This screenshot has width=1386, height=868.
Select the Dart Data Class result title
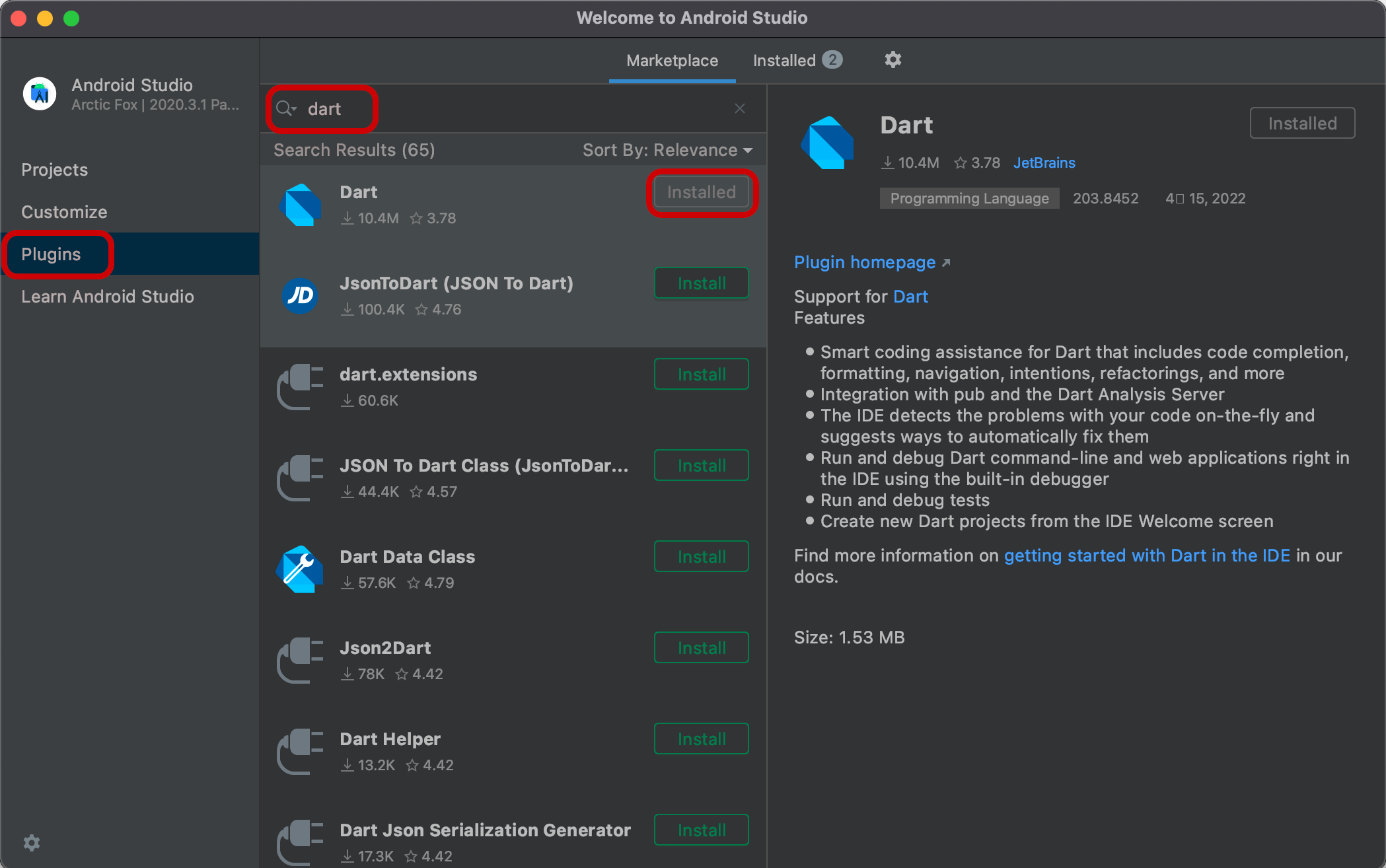(408, 557)
